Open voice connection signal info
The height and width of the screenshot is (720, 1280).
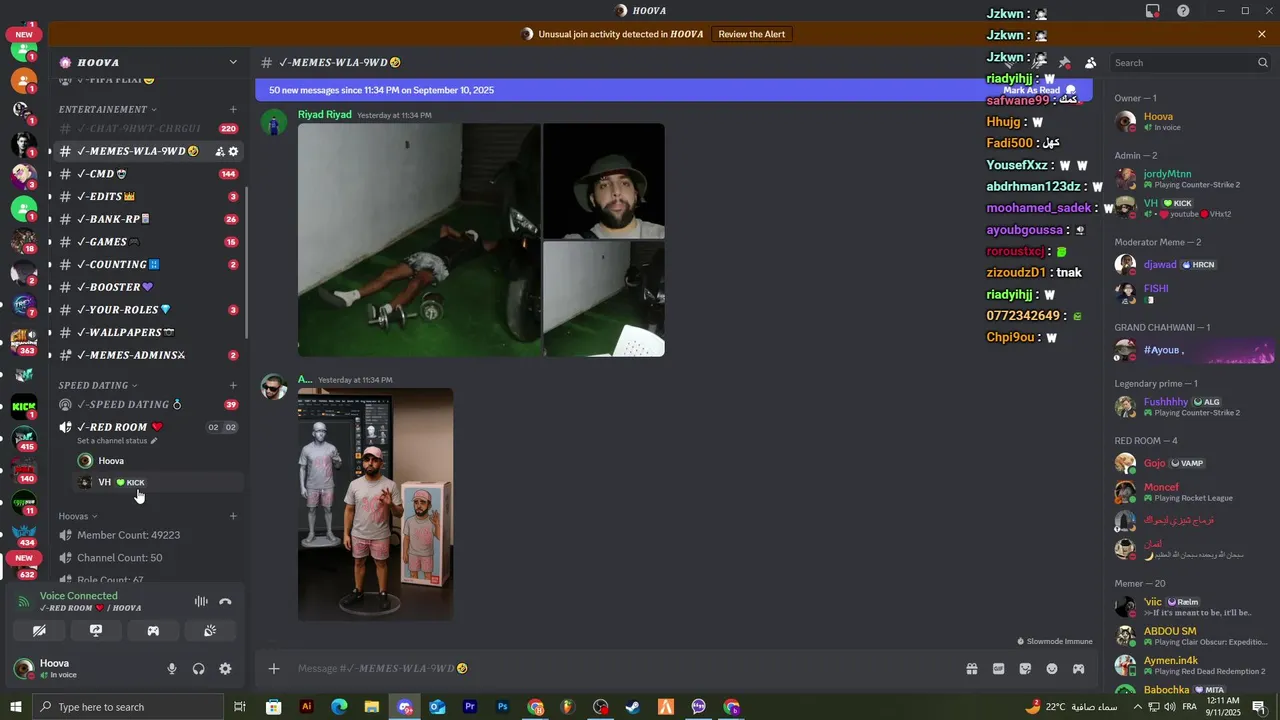pos(24,602)
